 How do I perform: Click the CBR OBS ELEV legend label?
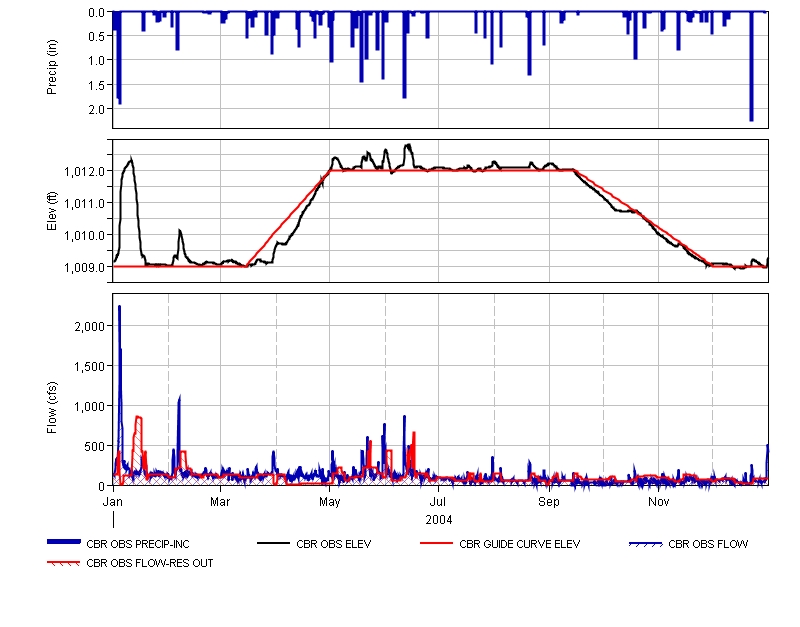coord(334,544)
